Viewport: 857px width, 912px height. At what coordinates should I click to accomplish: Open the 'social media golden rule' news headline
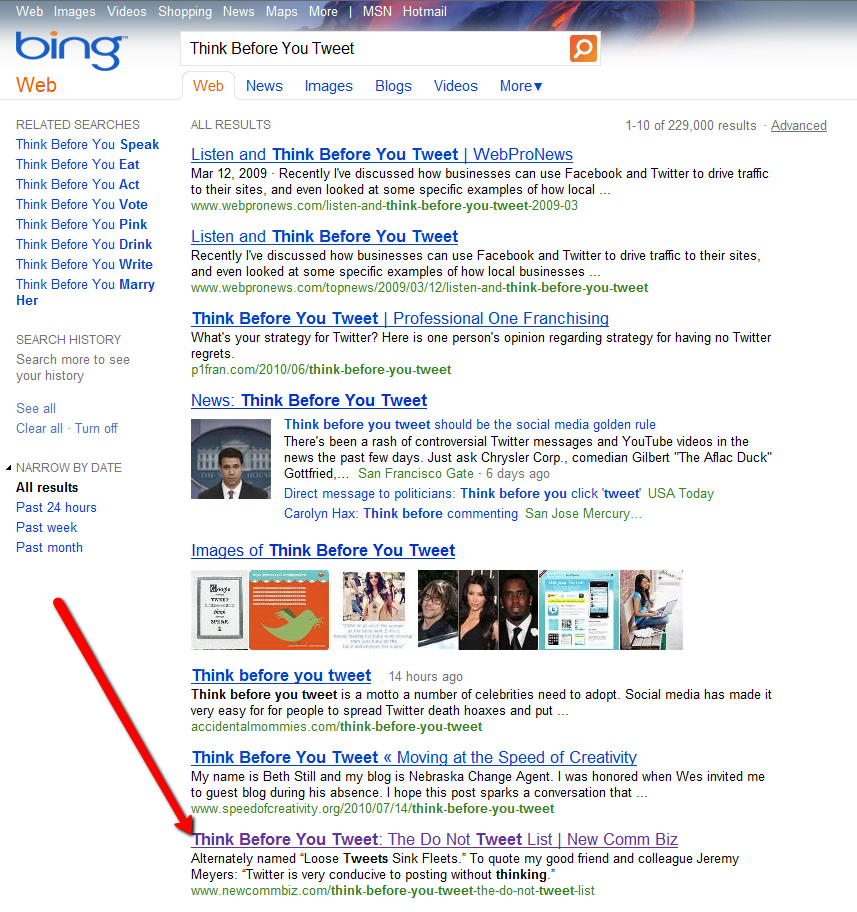tap(470, 425)
